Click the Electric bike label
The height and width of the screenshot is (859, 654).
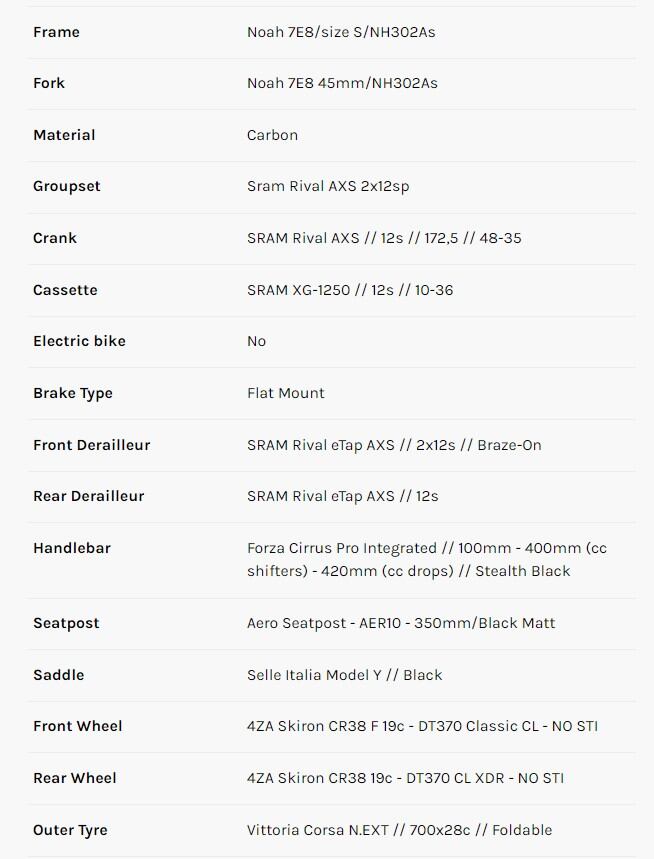[79, 341]
